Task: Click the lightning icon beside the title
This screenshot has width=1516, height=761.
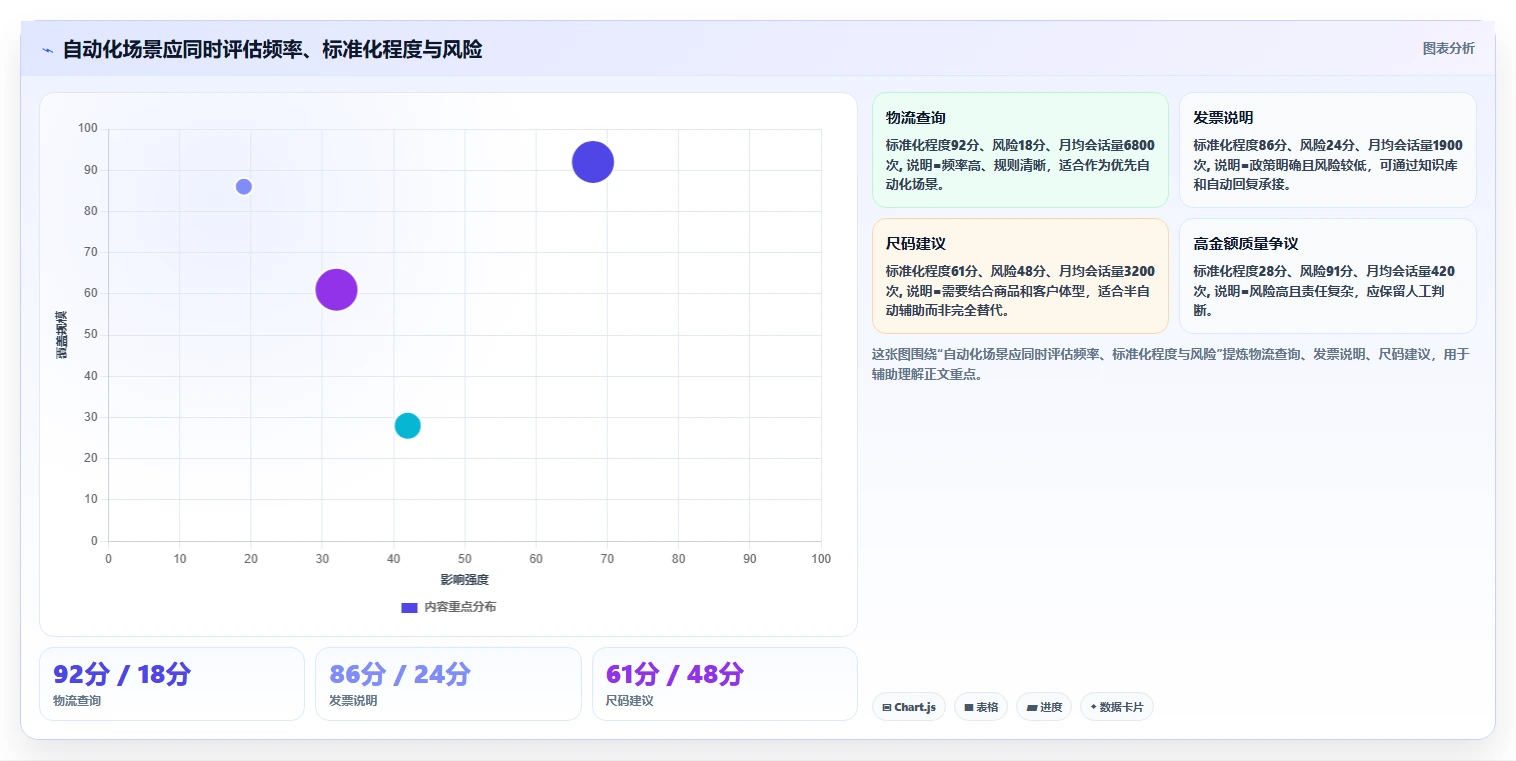Action: (x=47, y=50)
